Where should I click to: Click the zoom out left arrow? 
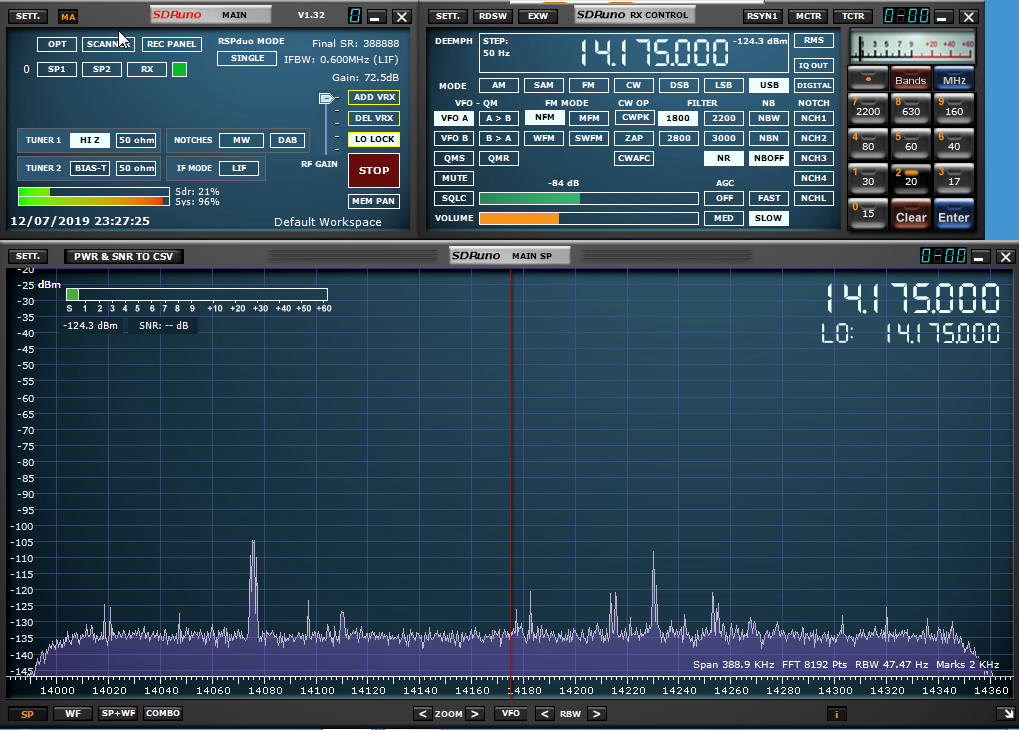(422, 714)
